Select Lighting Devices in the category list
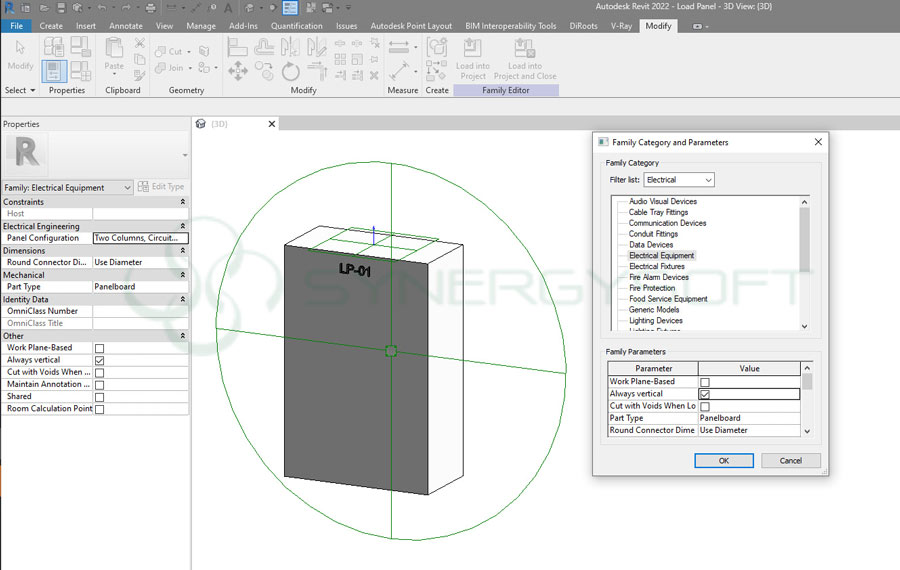 click(654, 321)
